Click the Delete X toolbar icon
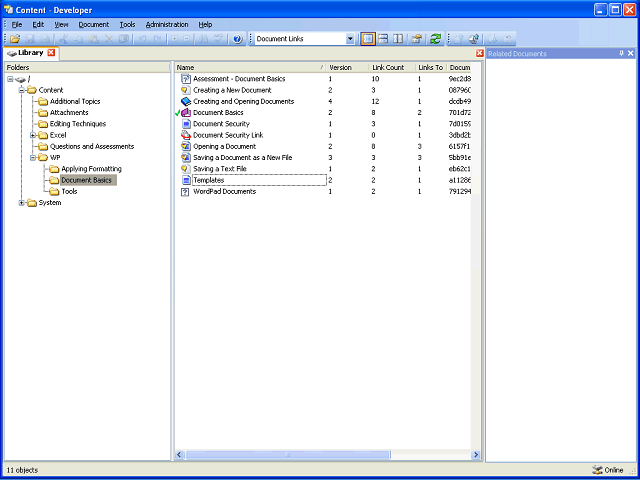 coord(109,39)
